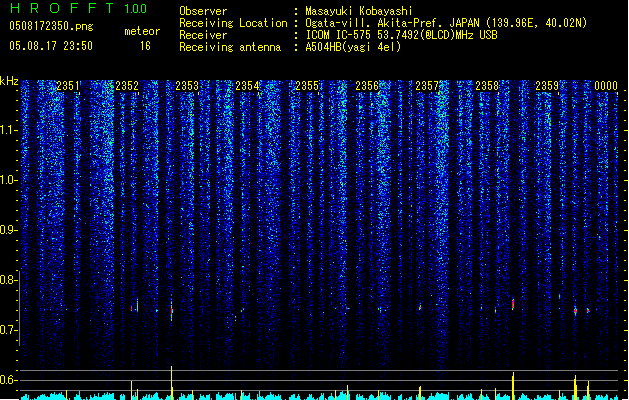
Task: Click the tallest yellow intensity spike near 2353
Action: tap(172, 382)
